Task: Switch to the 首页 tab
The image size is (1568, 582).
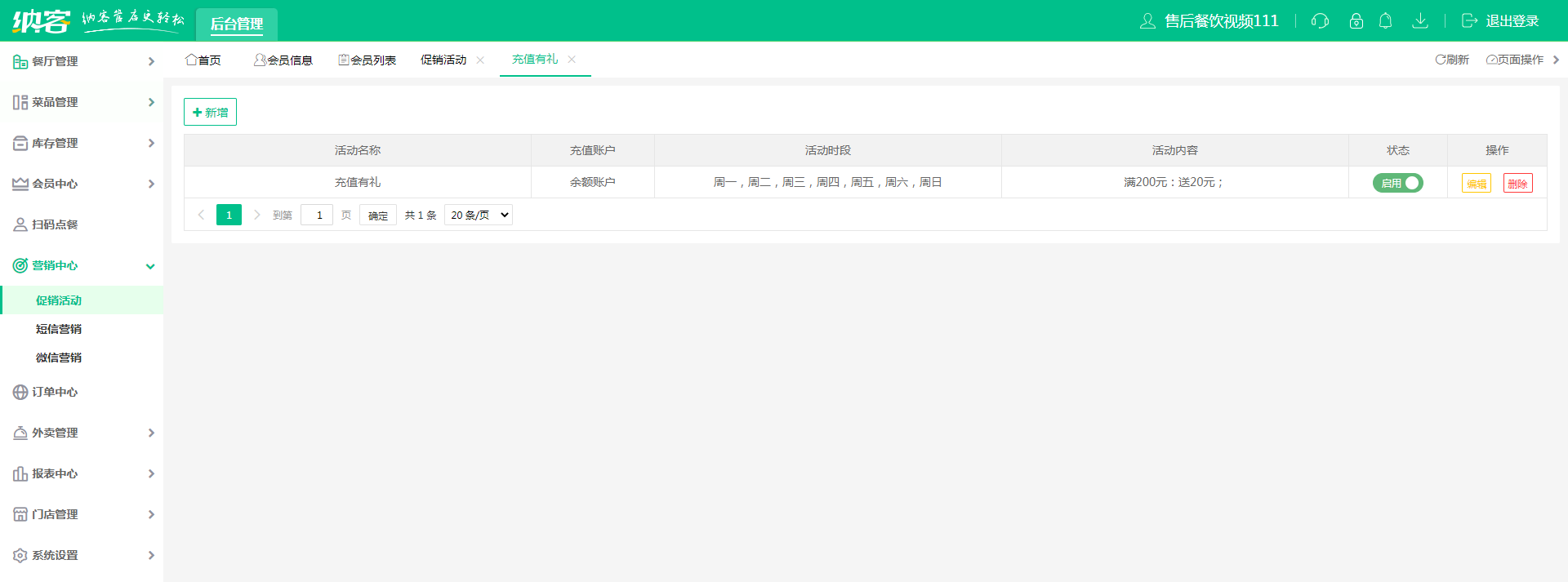Action: coord(203,60)
